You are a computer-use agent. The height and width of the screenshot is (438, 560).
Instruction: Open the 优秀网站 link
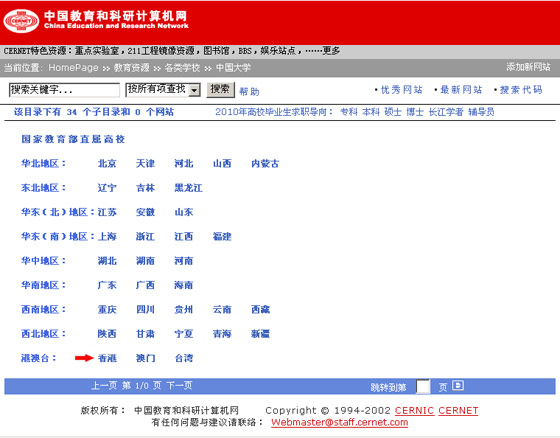click(x=402, y=90)
